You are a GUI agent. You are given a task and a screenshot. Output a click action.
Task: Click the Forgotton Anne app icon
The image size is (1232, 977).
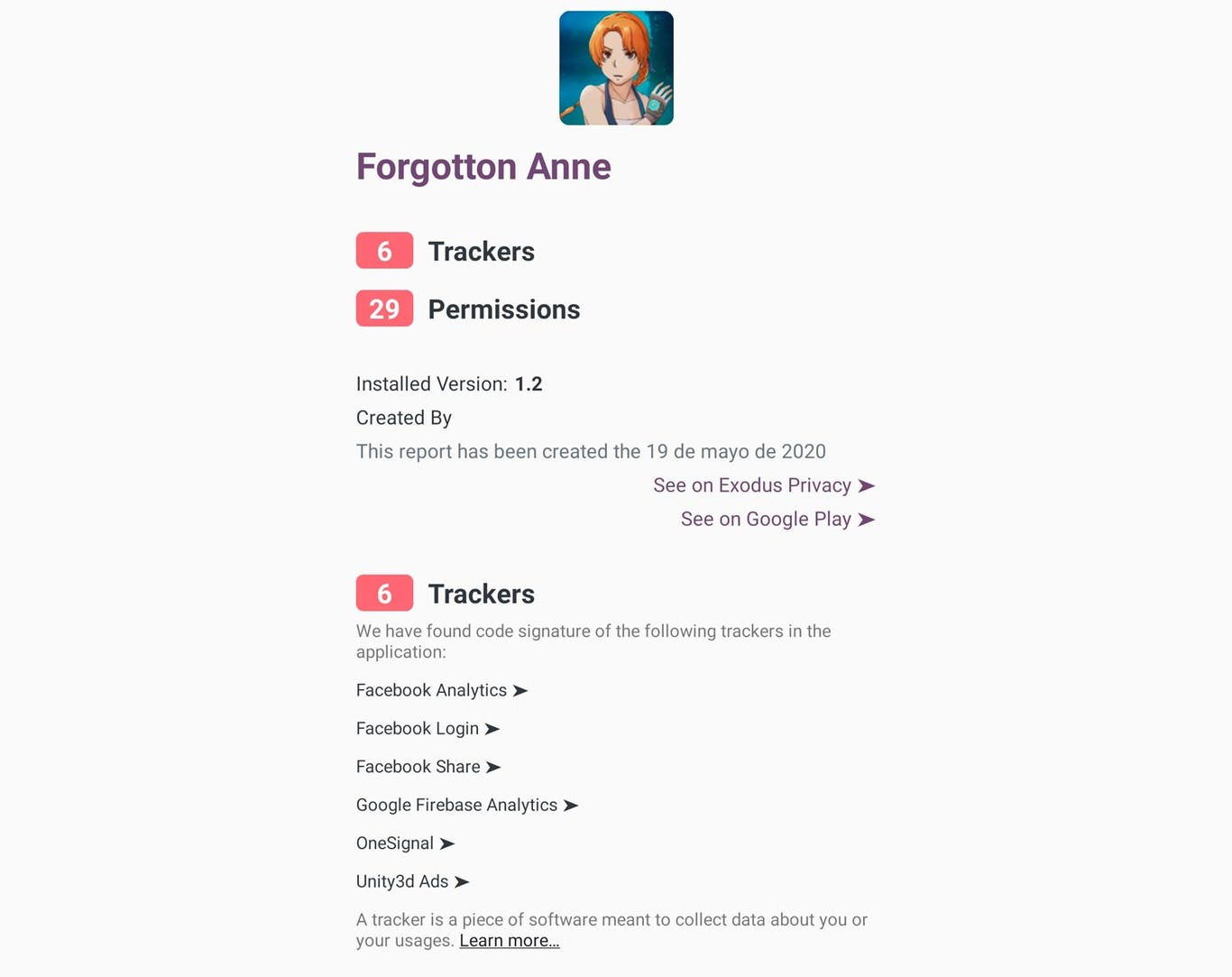click(616, 68)
